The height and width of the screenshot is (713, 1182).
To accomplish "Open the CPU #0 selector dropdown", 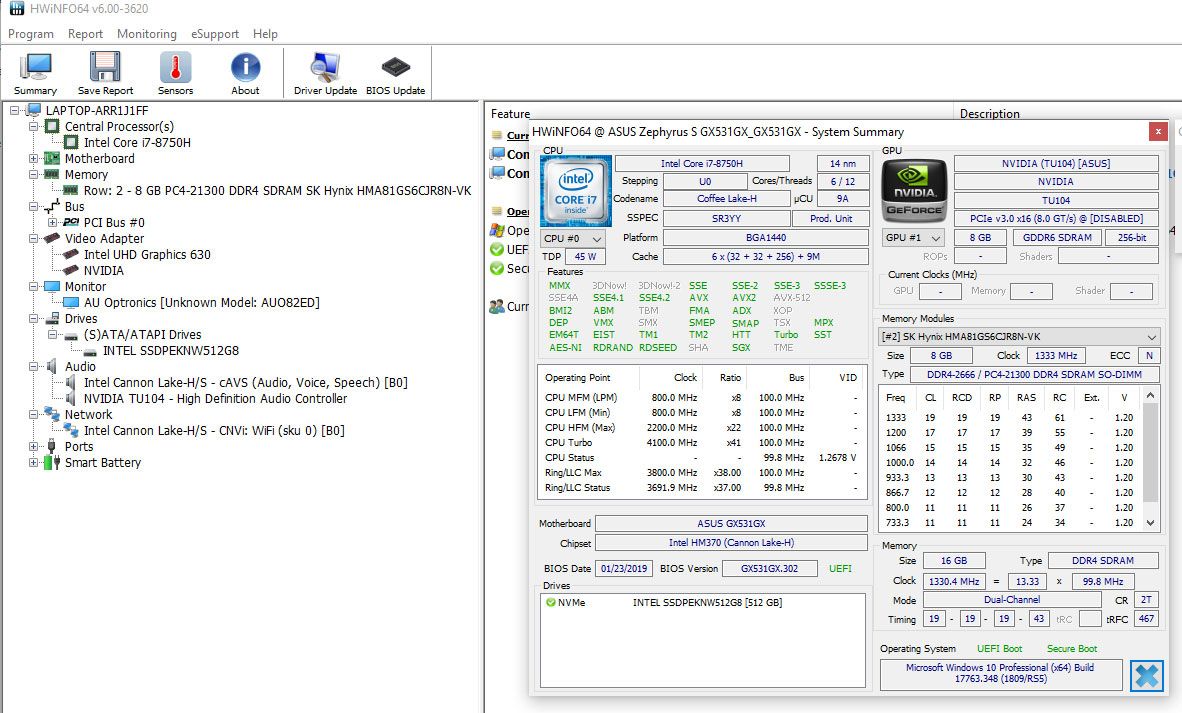I will [x=573, y=238].
